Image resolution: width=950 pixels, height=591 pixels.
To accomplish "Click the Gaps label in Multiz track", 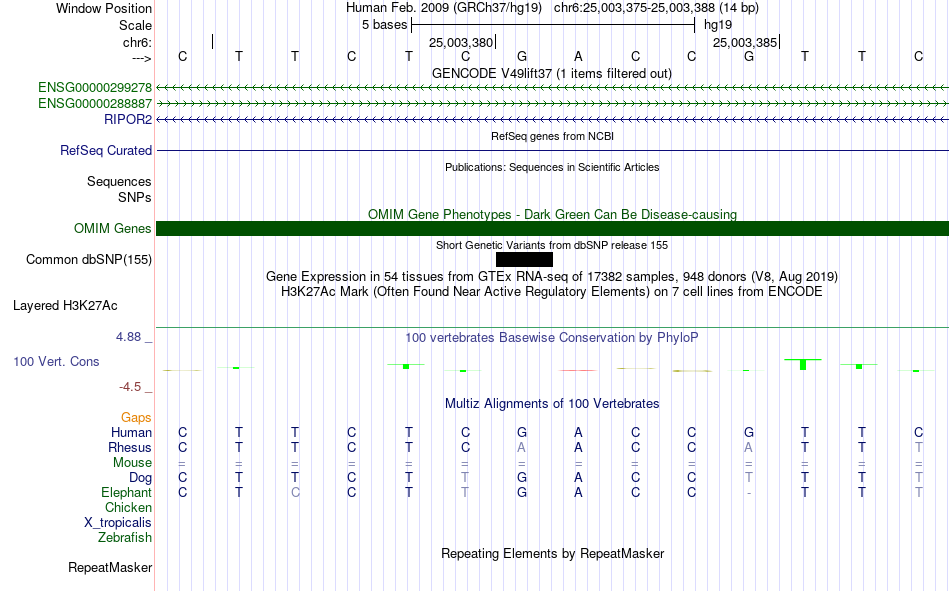I will click(x=136, y=417).
